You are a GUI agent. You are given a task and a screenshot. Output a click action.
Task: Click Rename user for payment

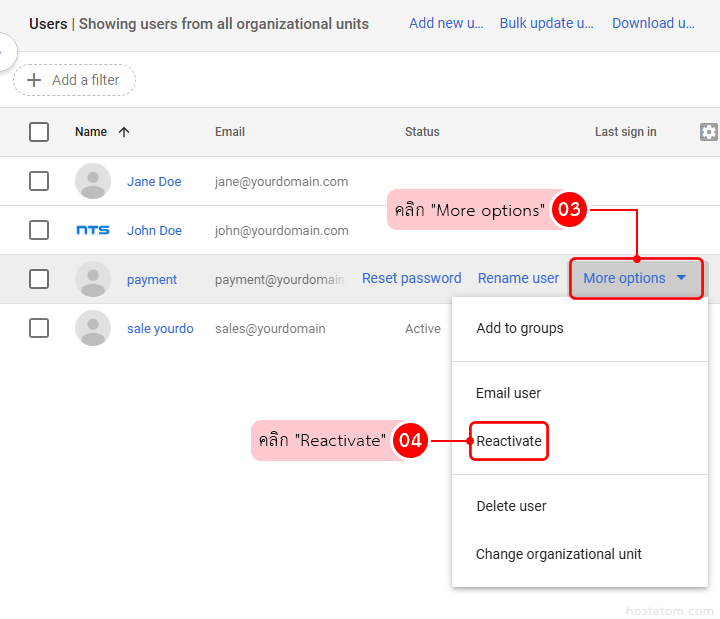pos(518,278)
